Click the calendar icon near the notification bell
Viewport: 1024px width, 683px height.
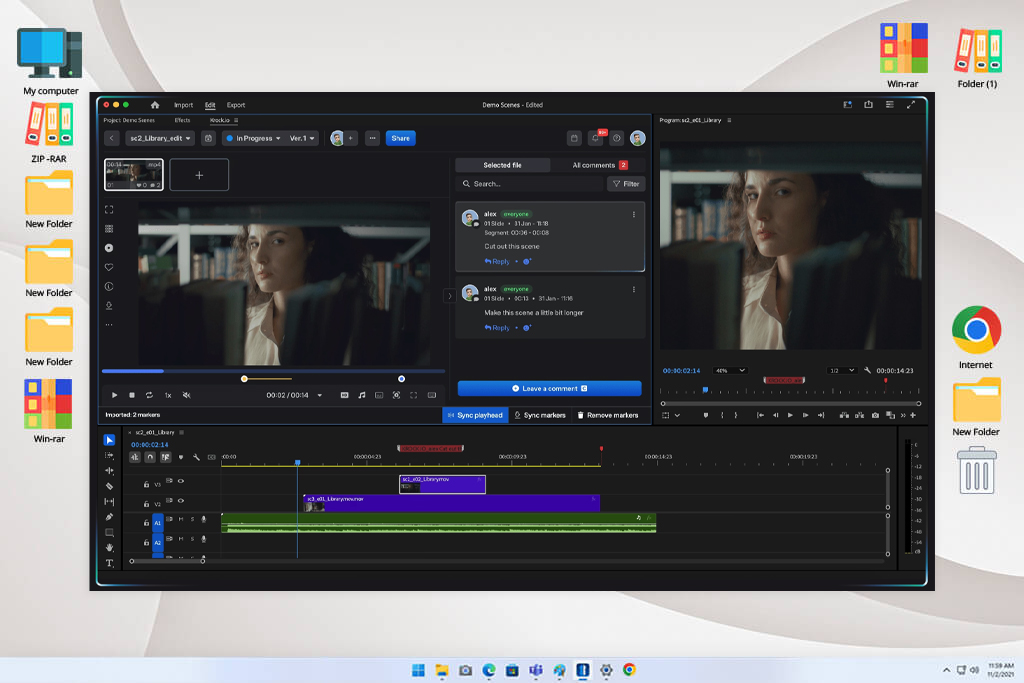pos(574,138)
